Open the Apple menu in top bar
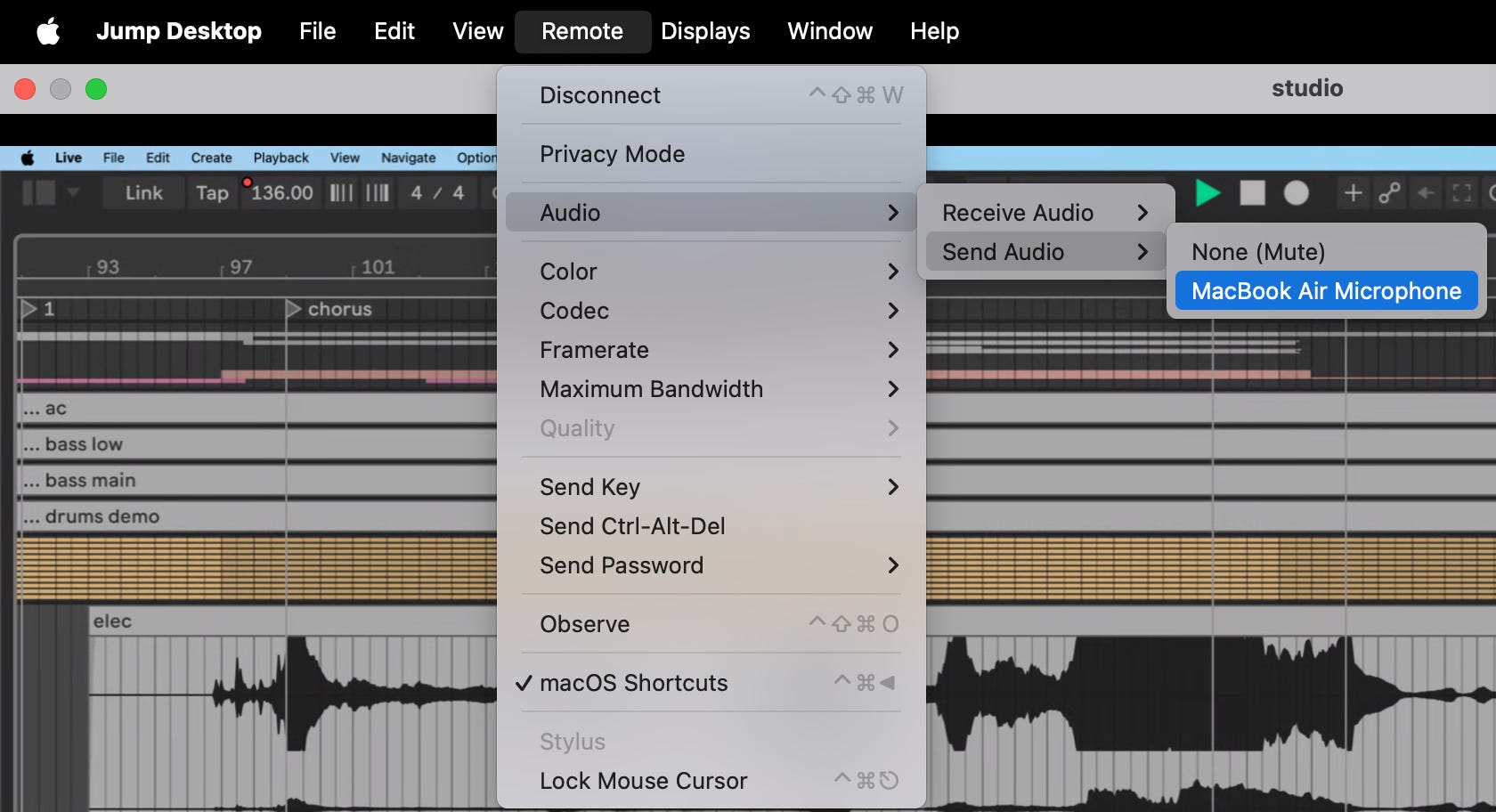Viewport: 1496px width, 812px height. coord(48,32)
